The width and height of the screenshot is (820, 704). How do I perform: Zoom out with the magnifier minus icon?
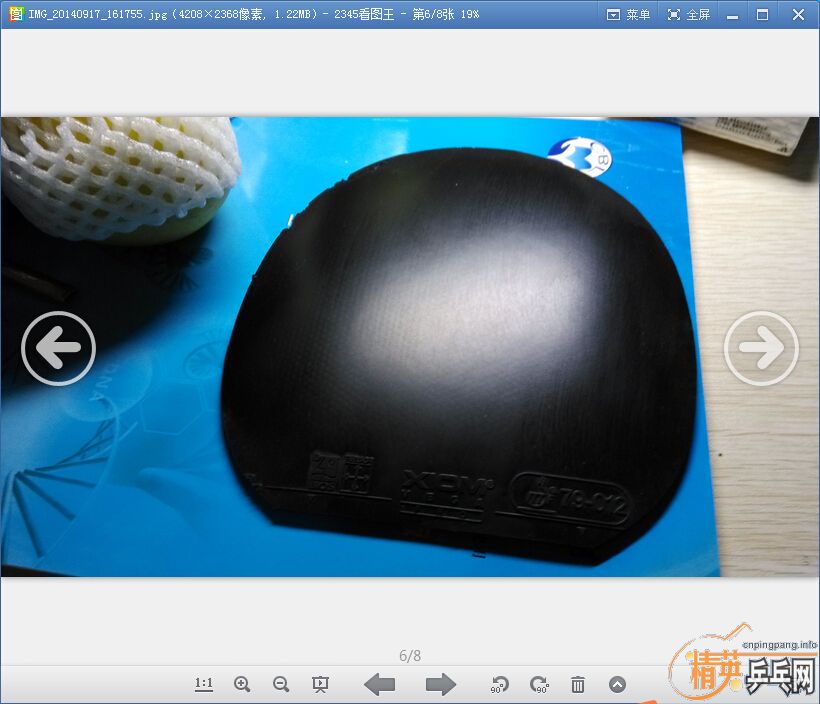(281, 684)
